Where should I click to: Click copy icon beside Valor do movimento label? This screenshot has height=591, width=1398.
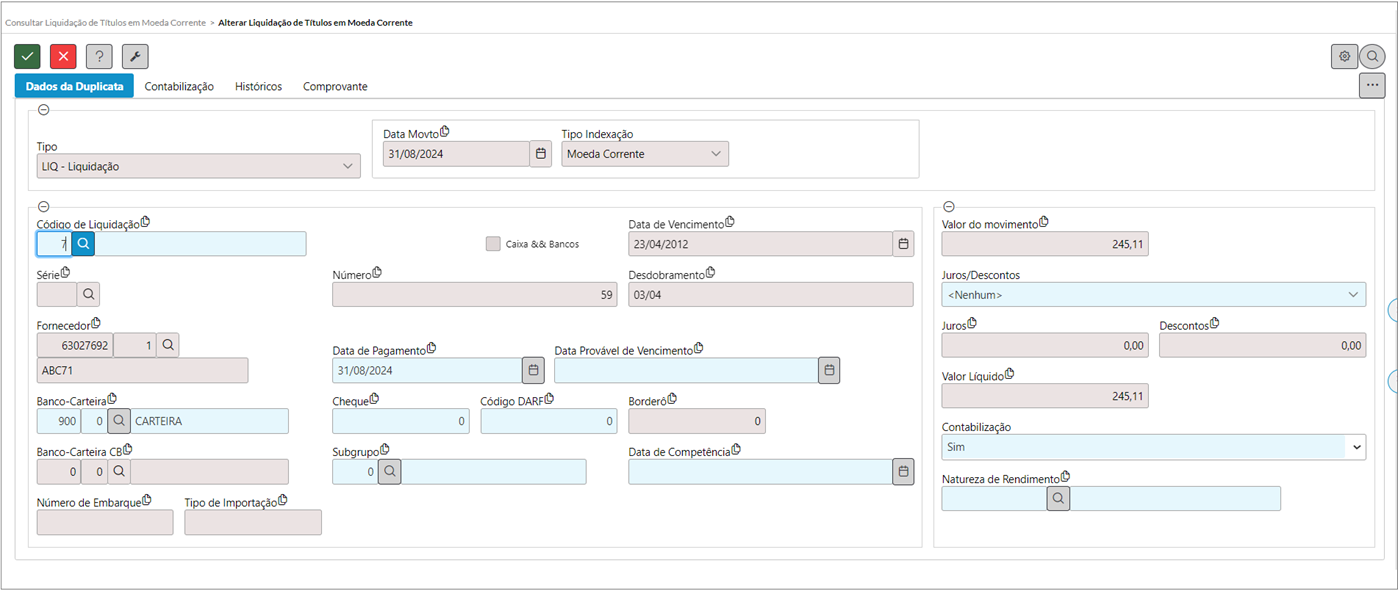click(1044, 222)
